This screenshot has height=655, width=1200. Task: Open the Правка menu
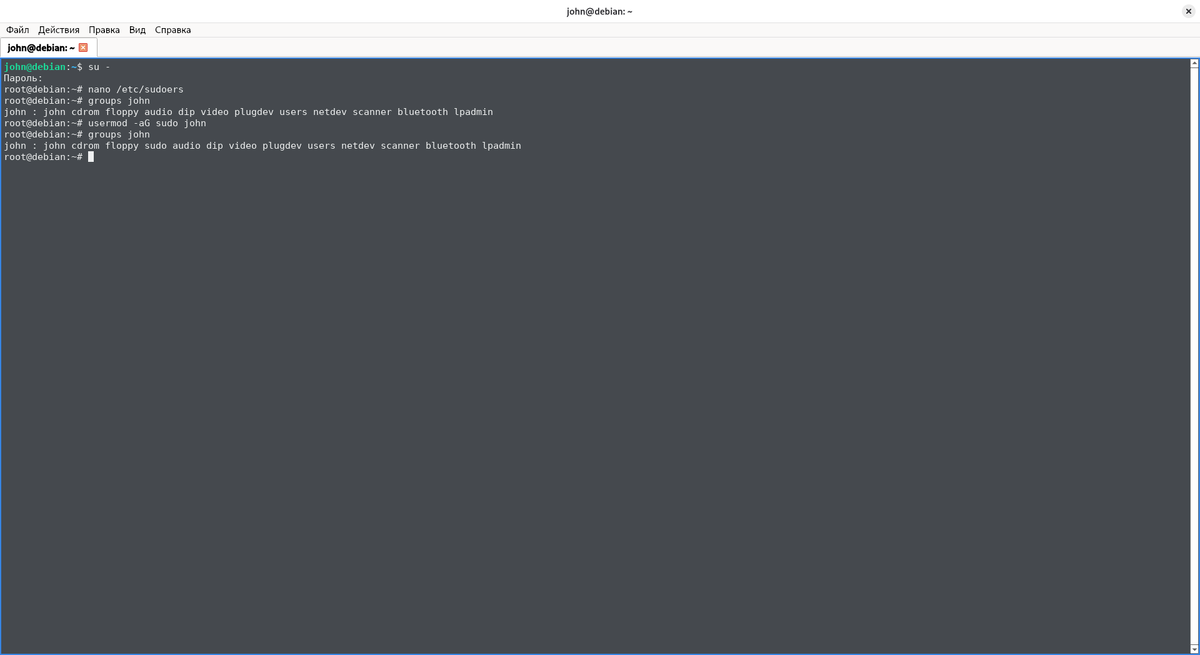(x=104, y=30)
